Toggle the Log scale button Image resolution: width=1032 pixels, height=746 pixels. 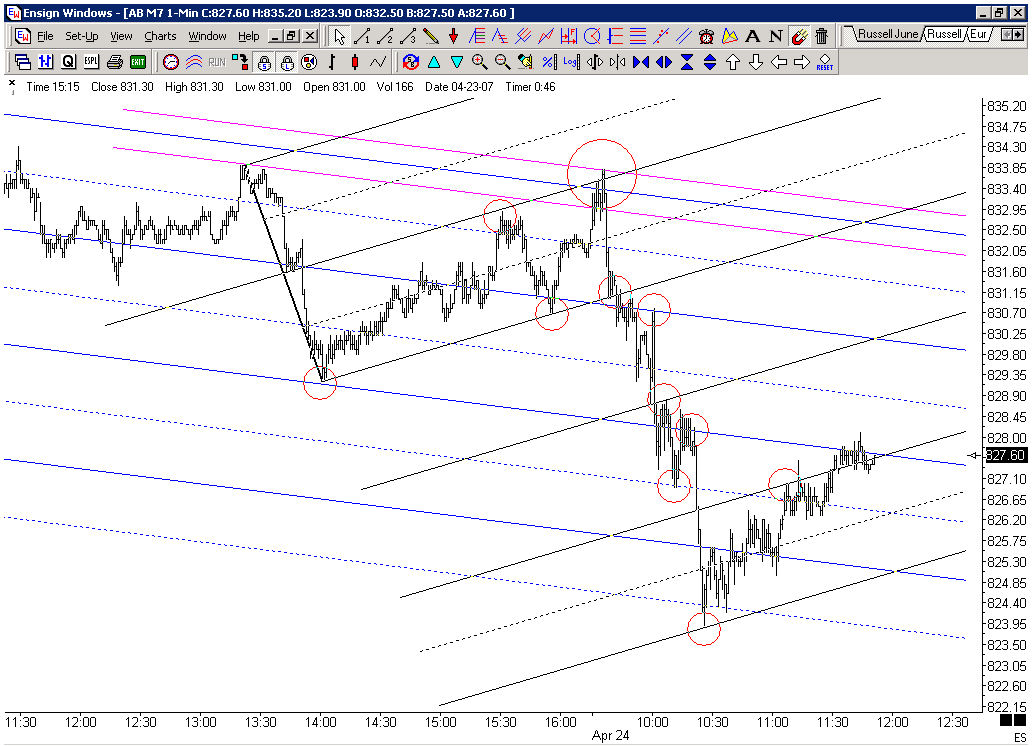(x=571, y=62)
